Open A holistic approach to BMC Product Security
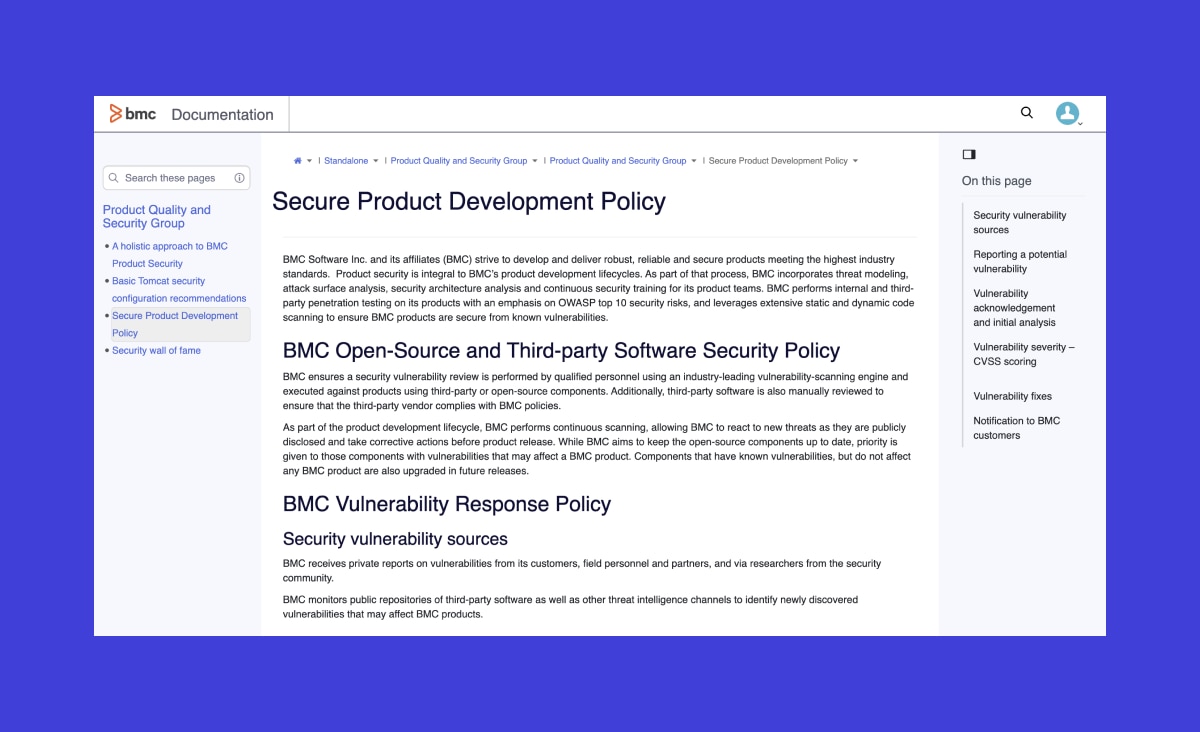The image size is (1200, 732). (x=170, y=254)
